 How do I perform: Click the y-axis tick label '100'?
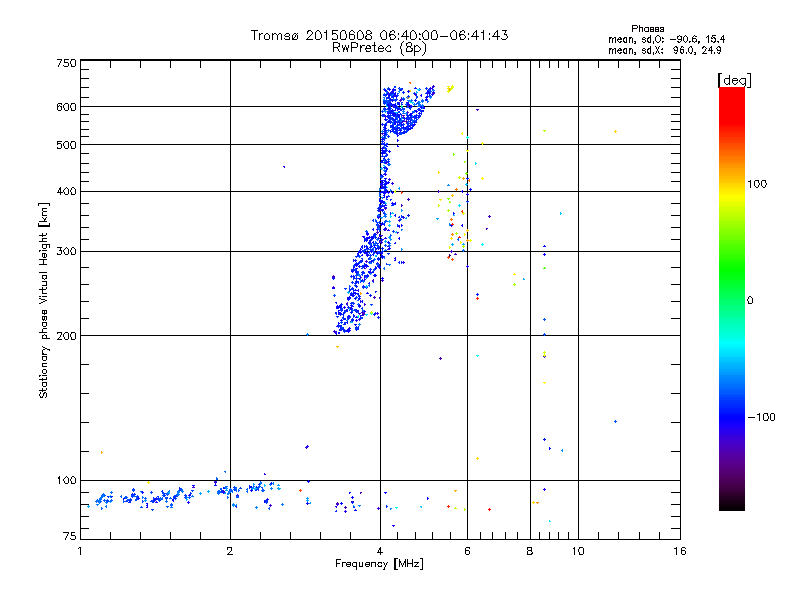click(x=66, y=480)
